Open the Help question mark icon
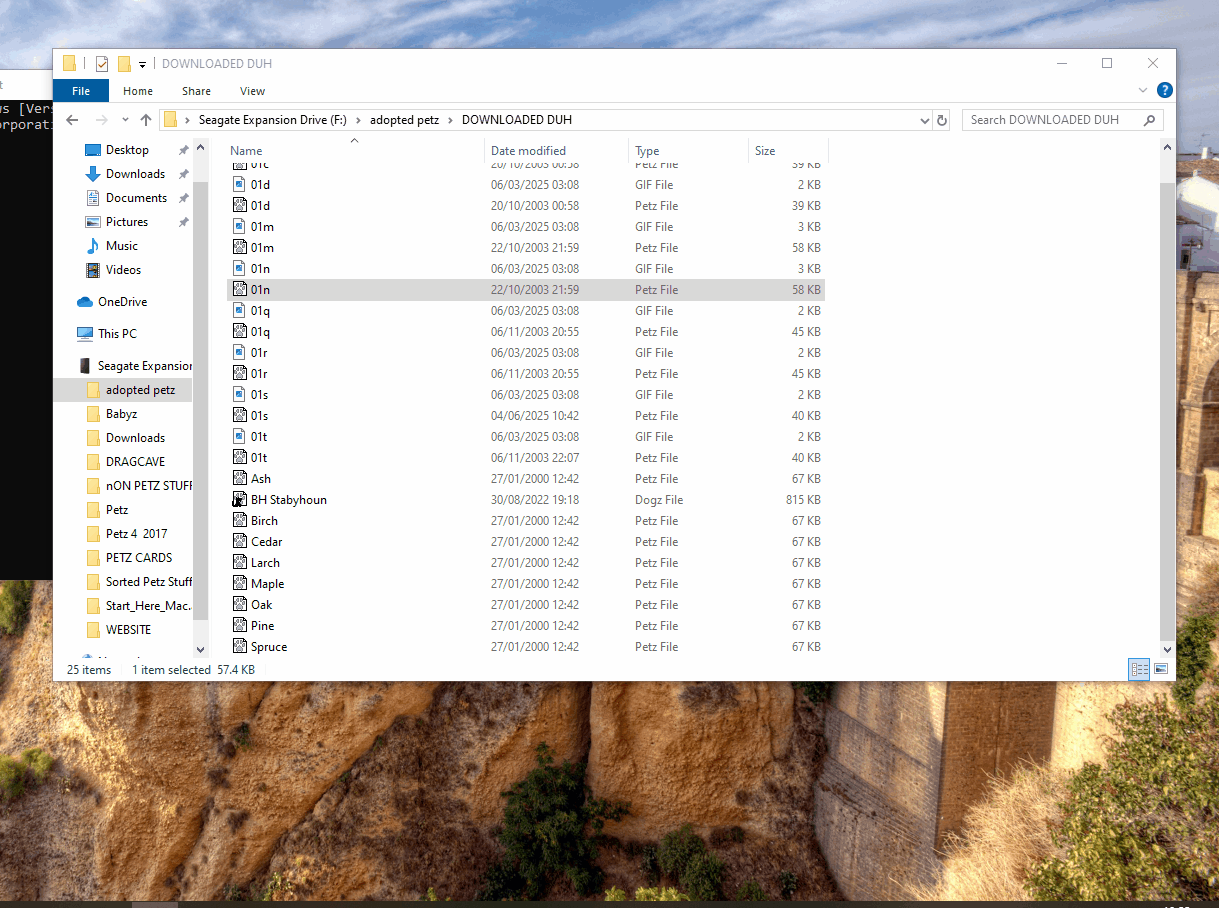1219x908 pixels. 1164,90
